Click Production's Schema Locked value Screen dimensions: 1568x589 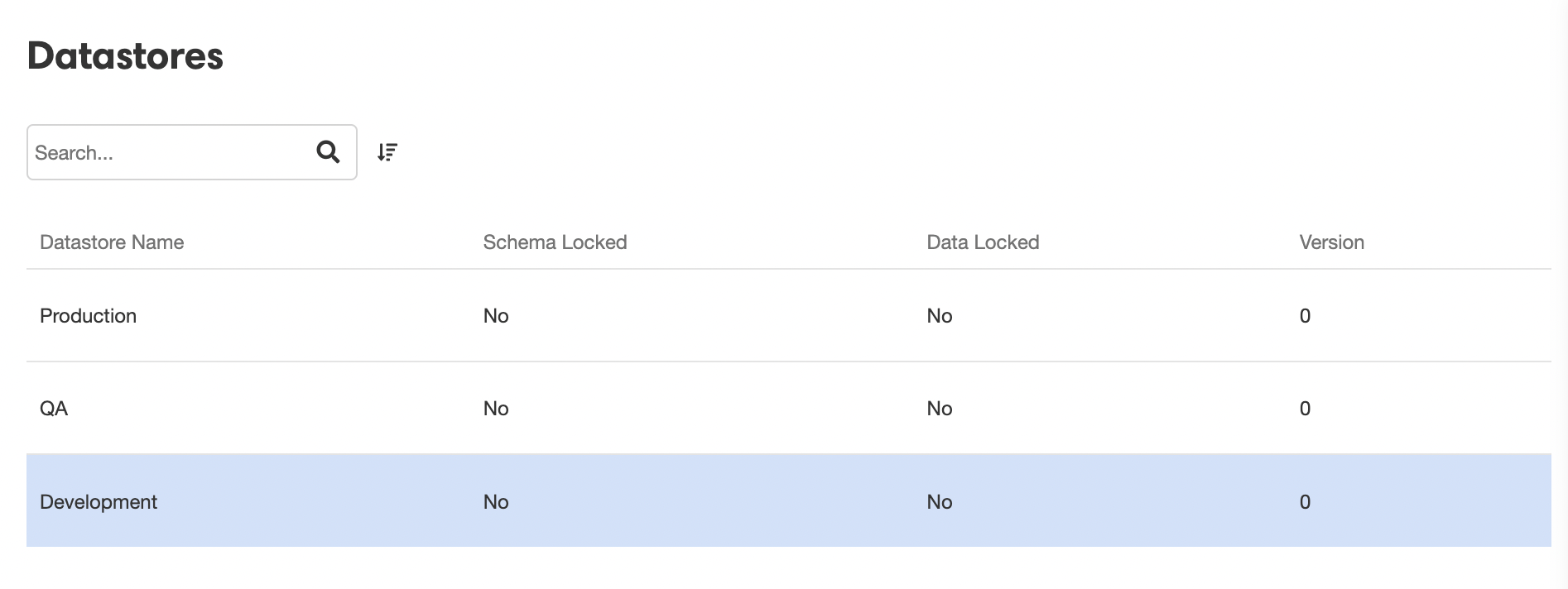(x=496, y=316)
